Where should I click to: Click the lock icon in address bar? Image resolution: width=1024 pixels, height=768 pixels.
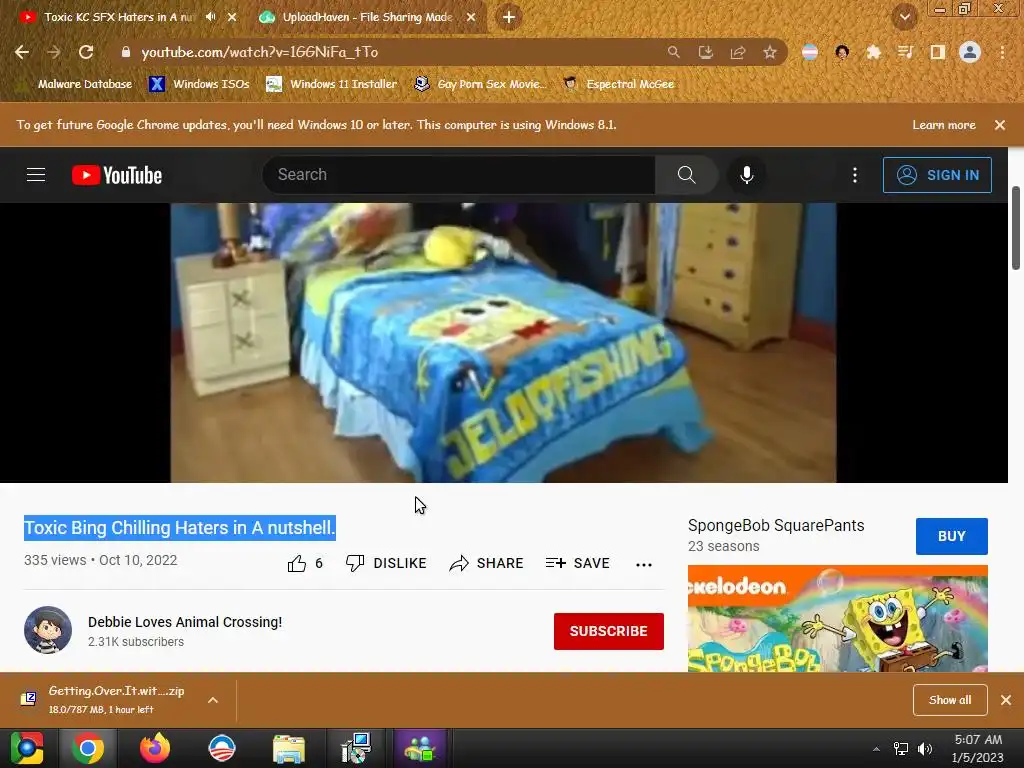[x=126, y=52]
